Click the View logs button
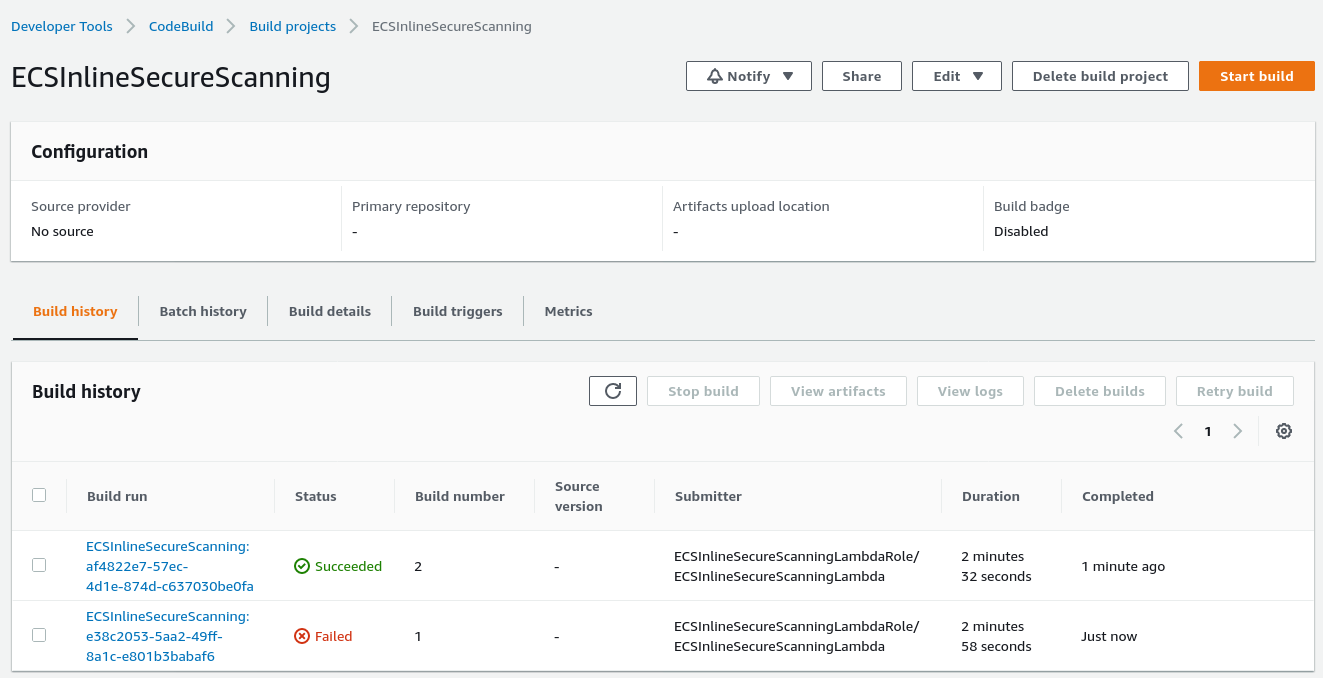Screen dimensions: 1323x678 pos(970,391)
